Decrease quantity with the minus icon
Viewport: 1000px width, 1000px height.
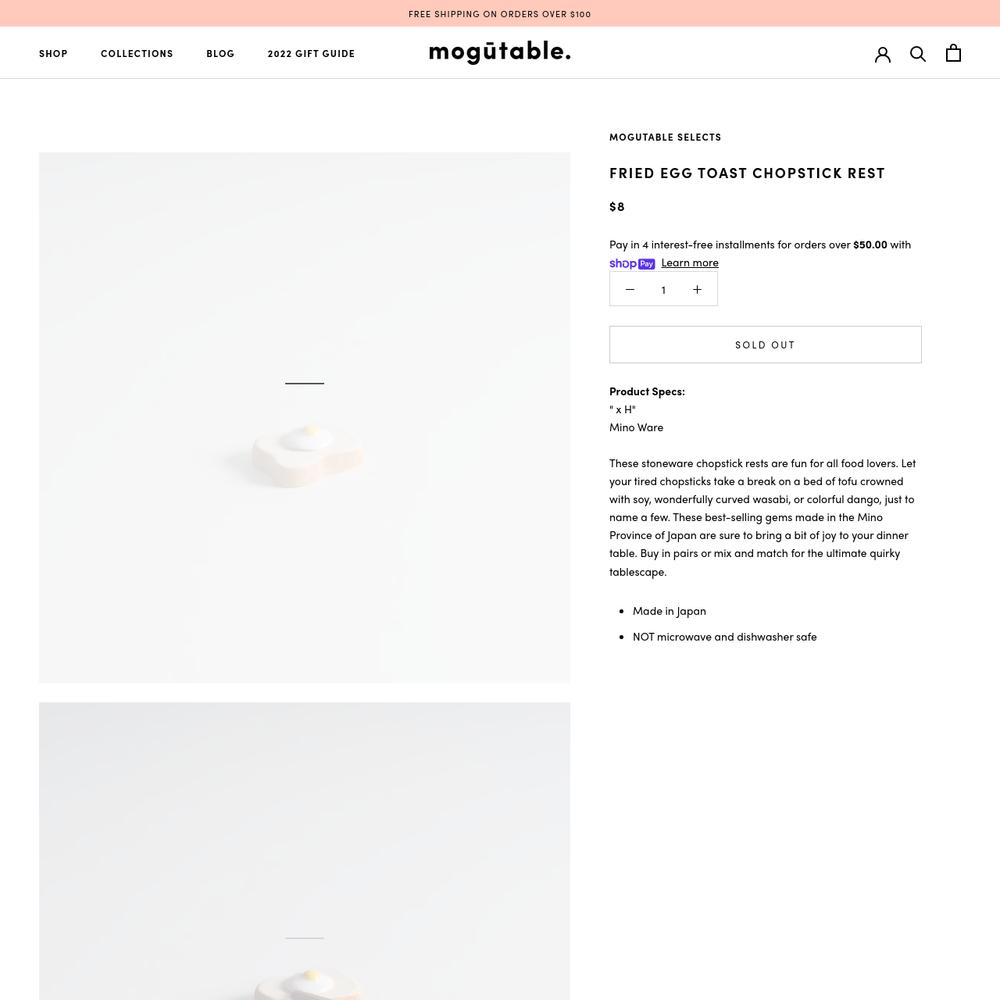coord(629,290)
